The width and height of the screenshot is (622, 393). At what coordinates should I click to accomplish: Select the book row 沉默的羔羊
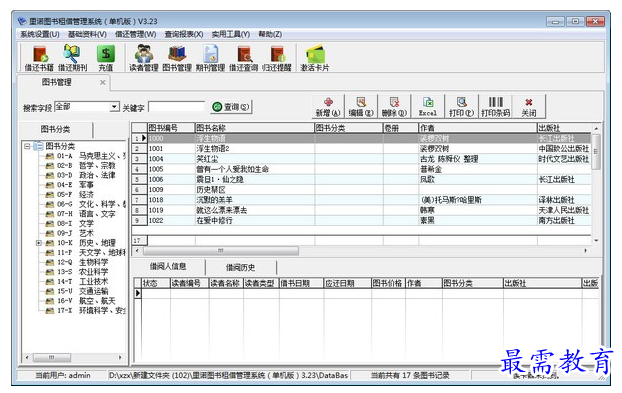tap(362, 200)
